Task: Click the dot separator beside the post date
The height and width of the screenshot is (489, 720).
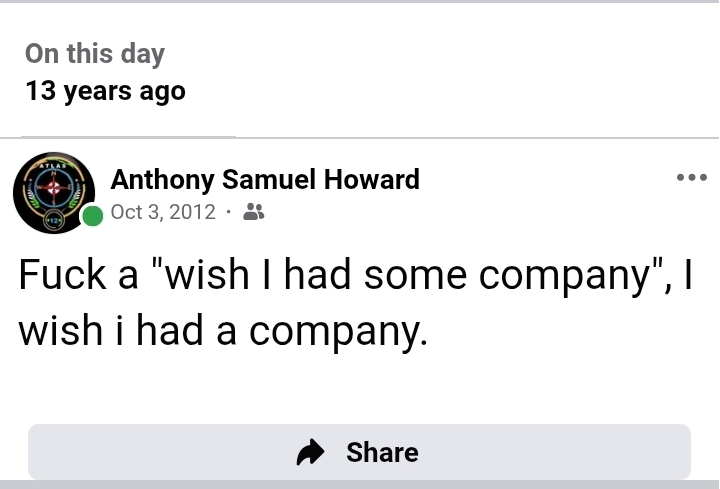Action: pyautogui.click(x=229, y=212)
